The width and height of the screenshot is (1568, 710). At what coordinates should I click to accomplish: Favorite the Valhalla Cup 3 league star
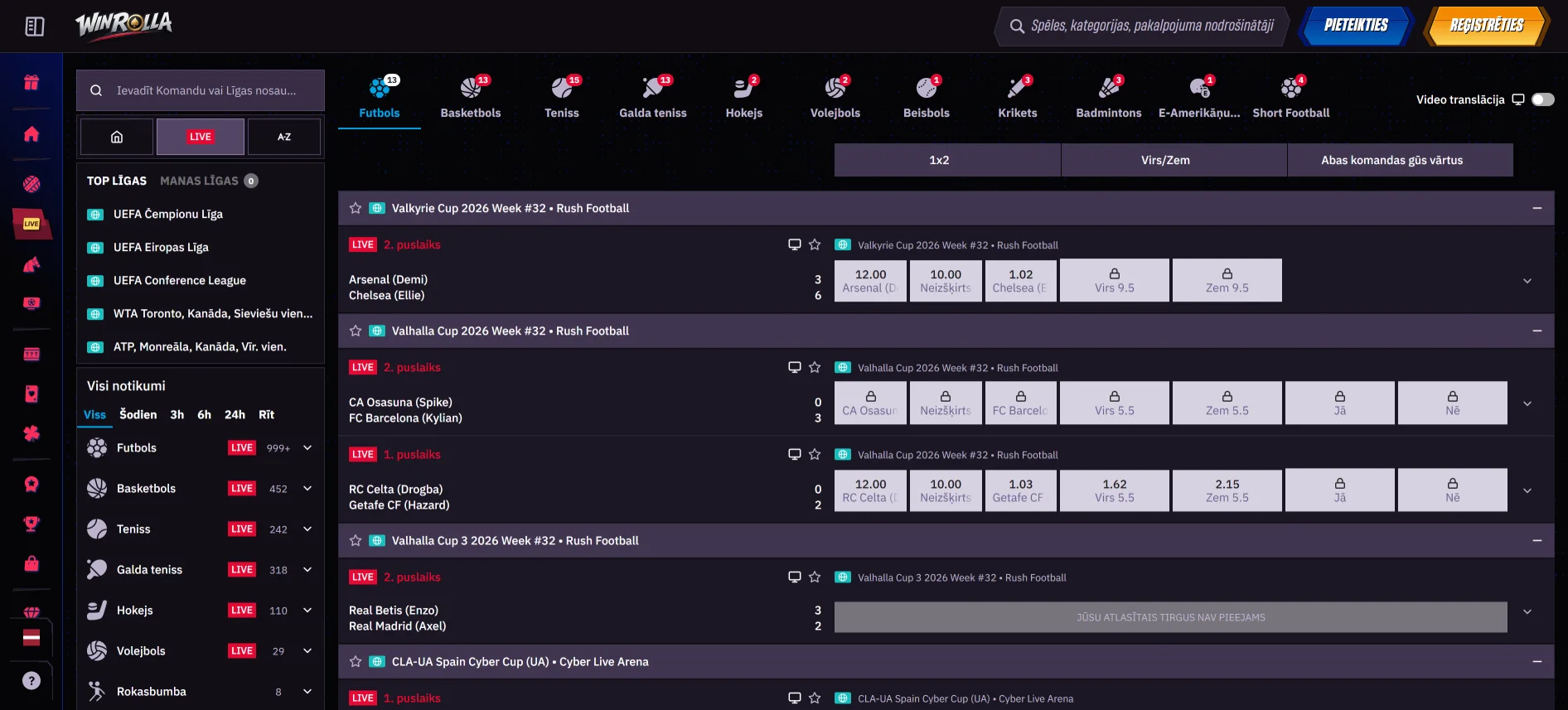coord(356,540)
